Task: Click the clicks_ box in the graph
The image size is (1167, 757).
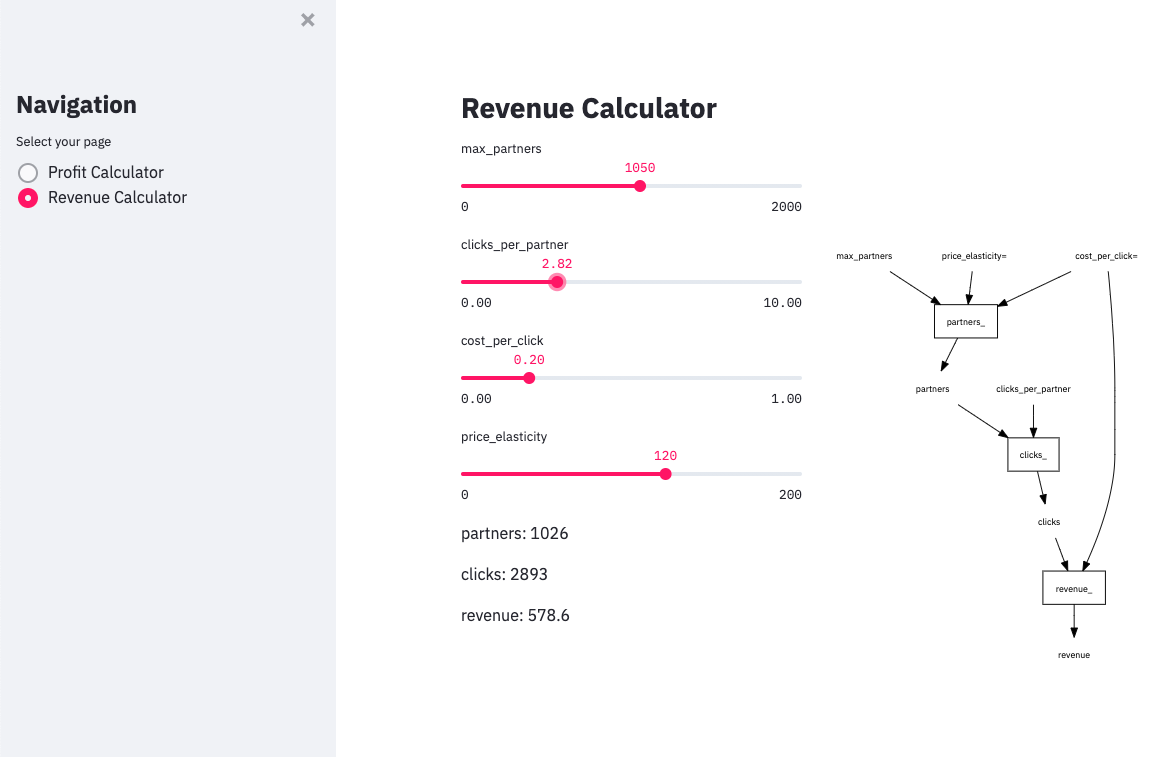Action: tap(1032, 454)
